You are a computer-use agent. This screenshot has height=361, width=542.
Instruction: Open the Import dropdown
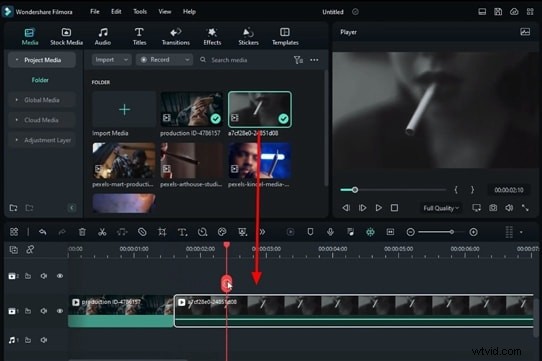point(111,60)
